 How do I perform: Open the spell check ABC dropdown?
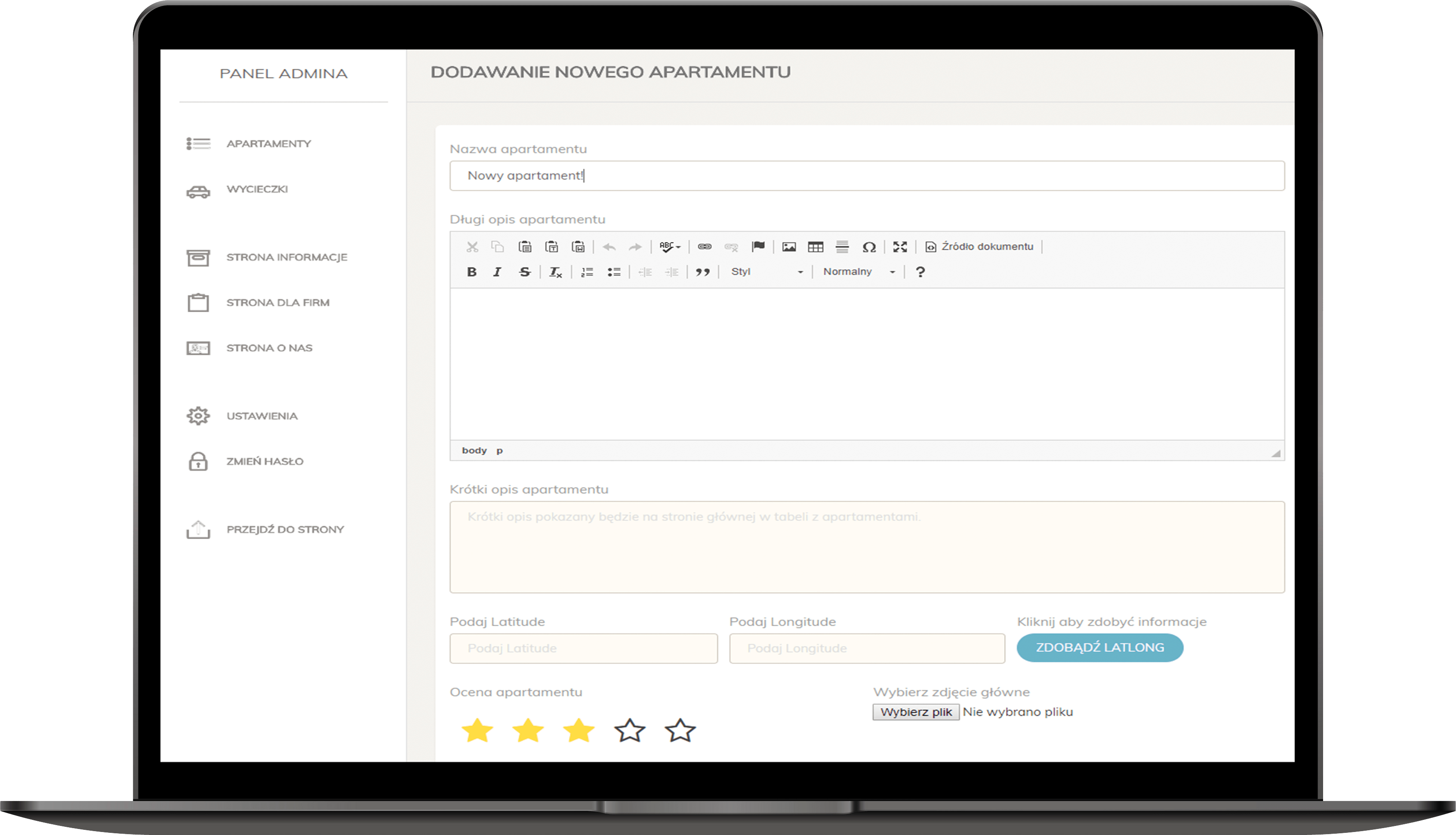pyautogui.click(x=669, y=247)
